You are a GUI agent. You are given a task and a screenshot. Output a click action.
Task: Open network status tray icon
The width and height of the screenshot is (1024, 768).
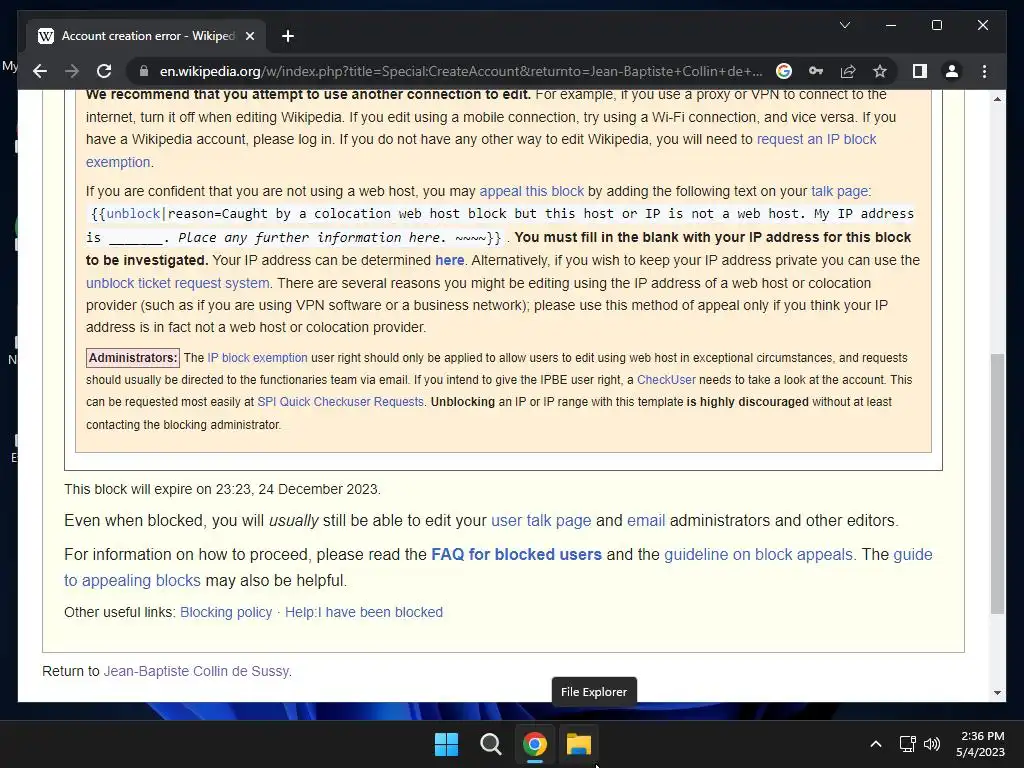(x=907, y=744)
